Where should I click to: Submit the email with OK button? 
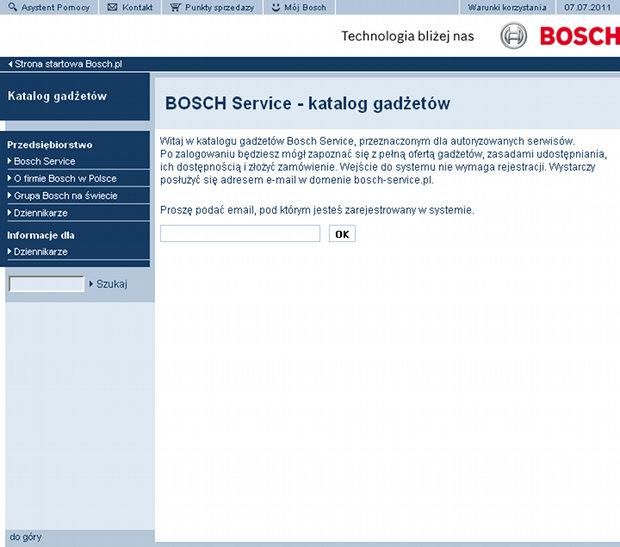pos(342,234)
